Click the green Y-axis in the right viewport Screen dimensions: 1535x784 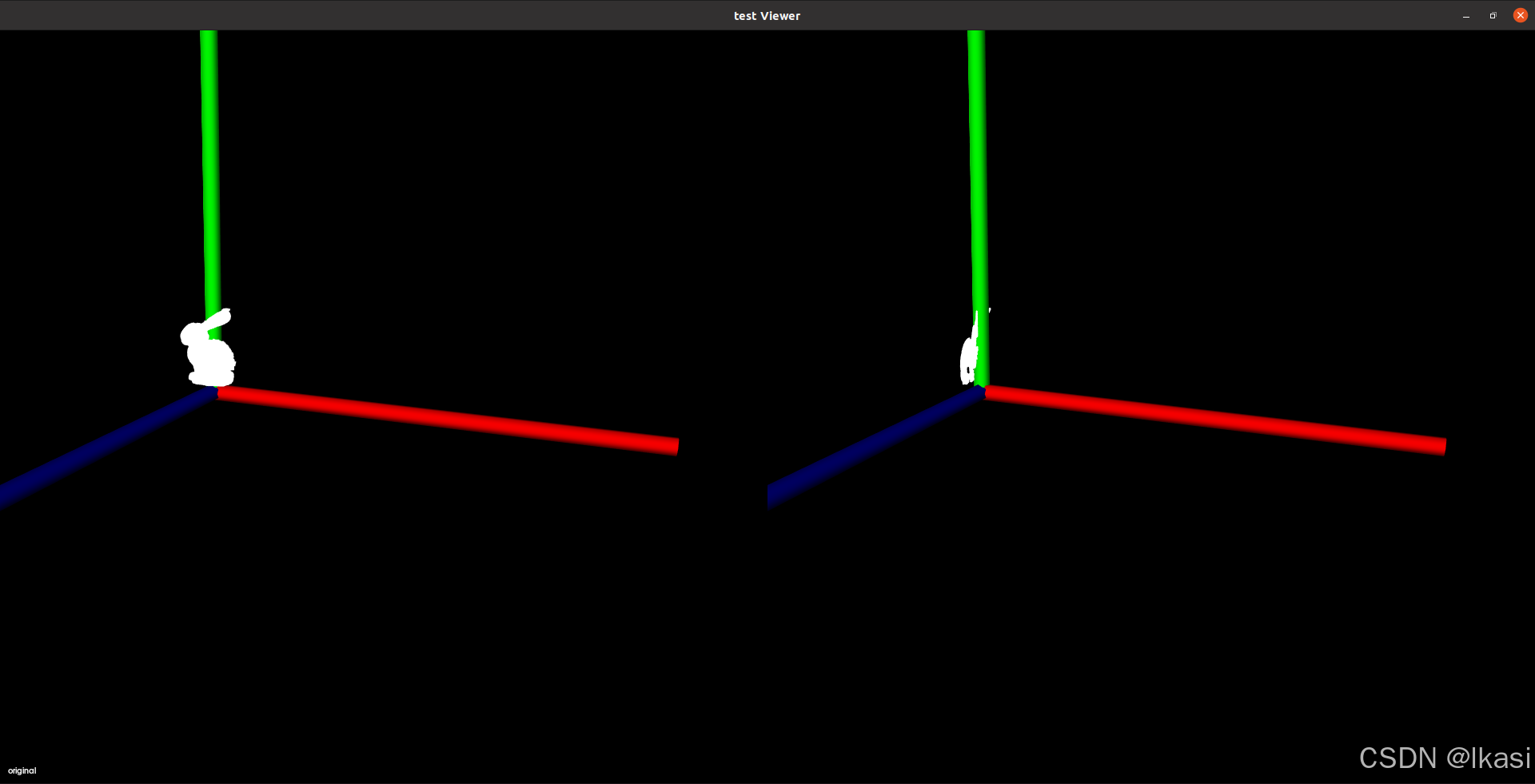975,160
